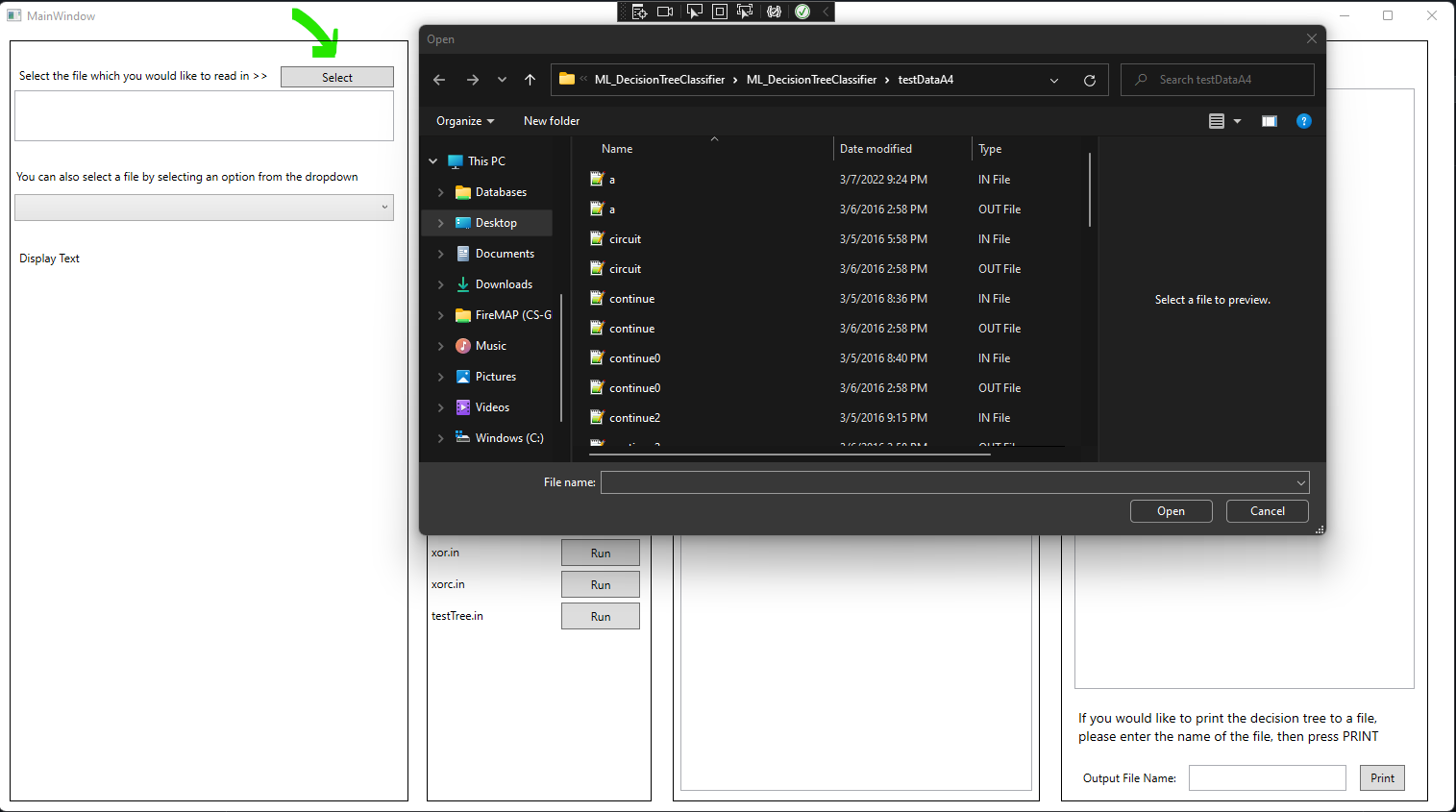Screen dimensions: 1456x812
Task: Expand the Desktop tree node
Action: click(x=441, y=223)
